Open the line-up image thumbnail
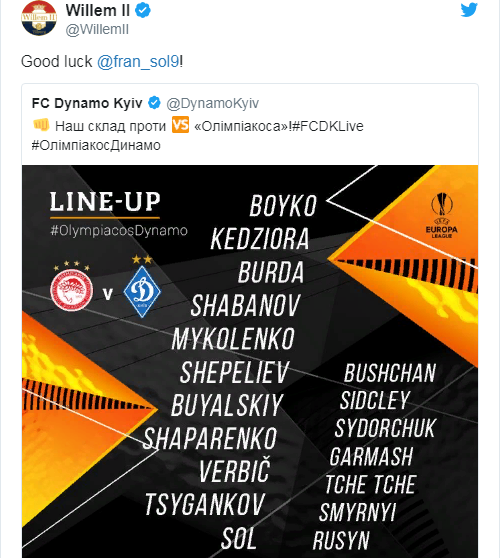 (250, 361)
